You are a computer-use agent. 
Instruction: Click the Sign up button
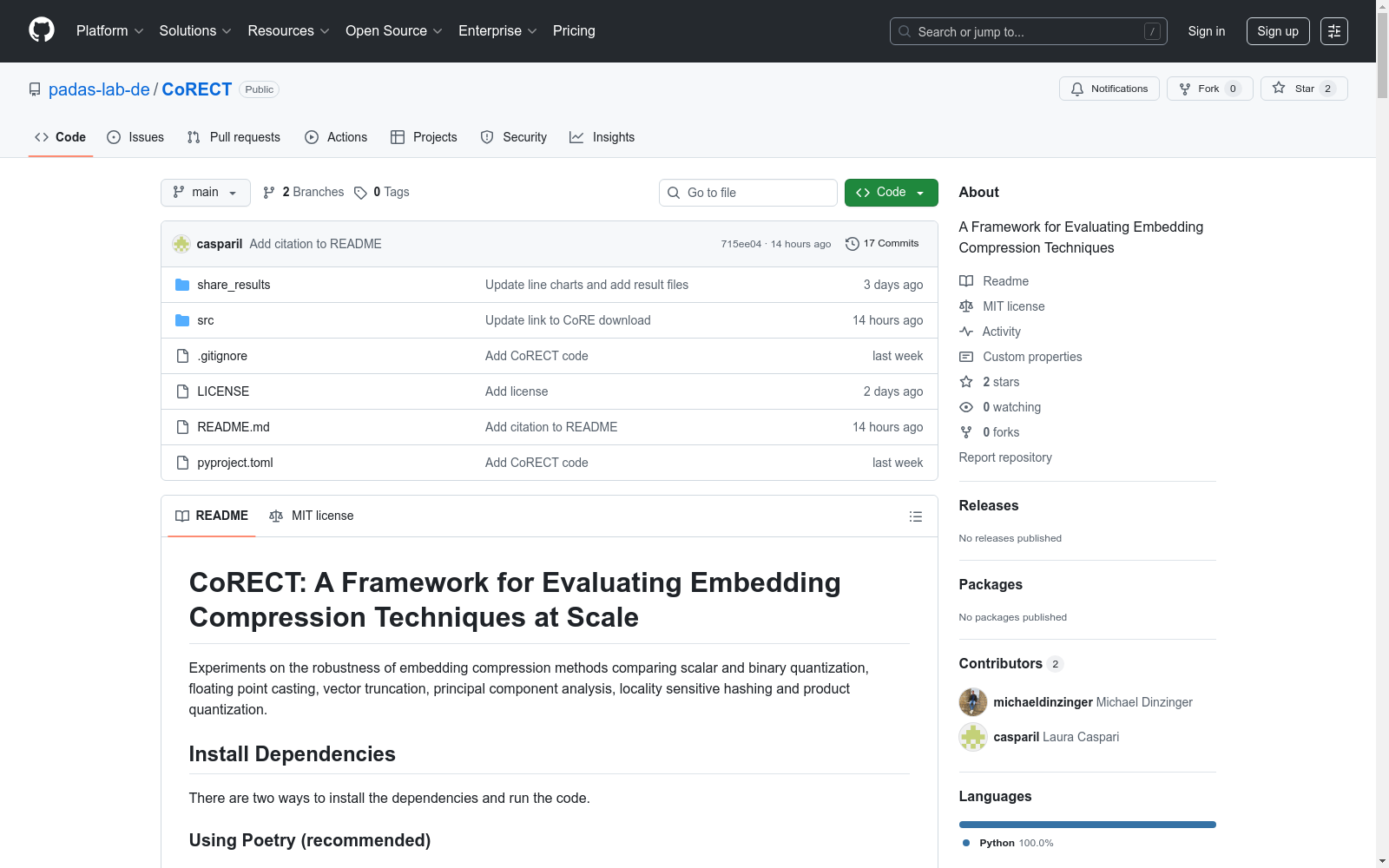coord(1278,31)
